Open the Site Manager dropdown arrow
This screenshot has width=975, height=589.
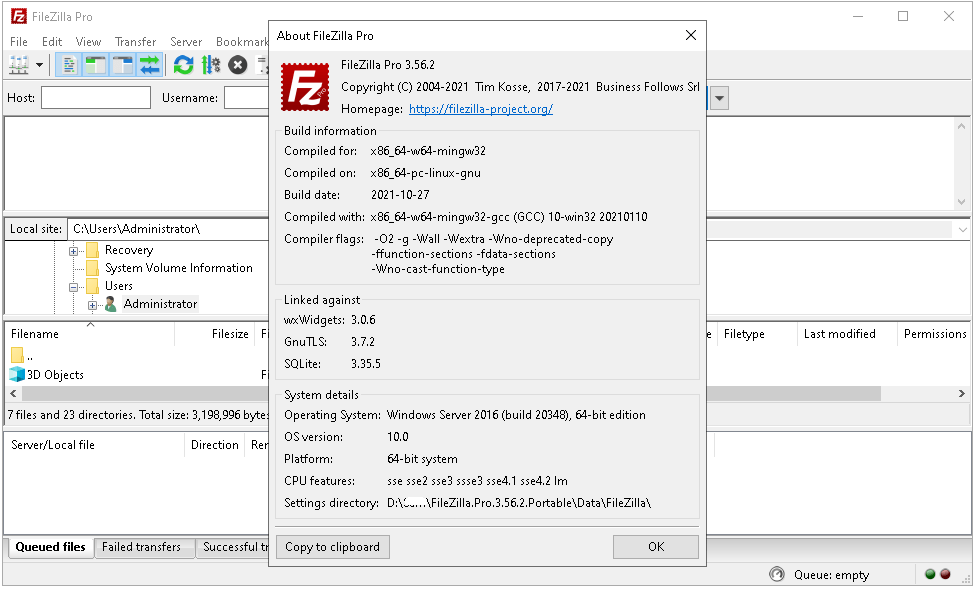tap(39, 65)
